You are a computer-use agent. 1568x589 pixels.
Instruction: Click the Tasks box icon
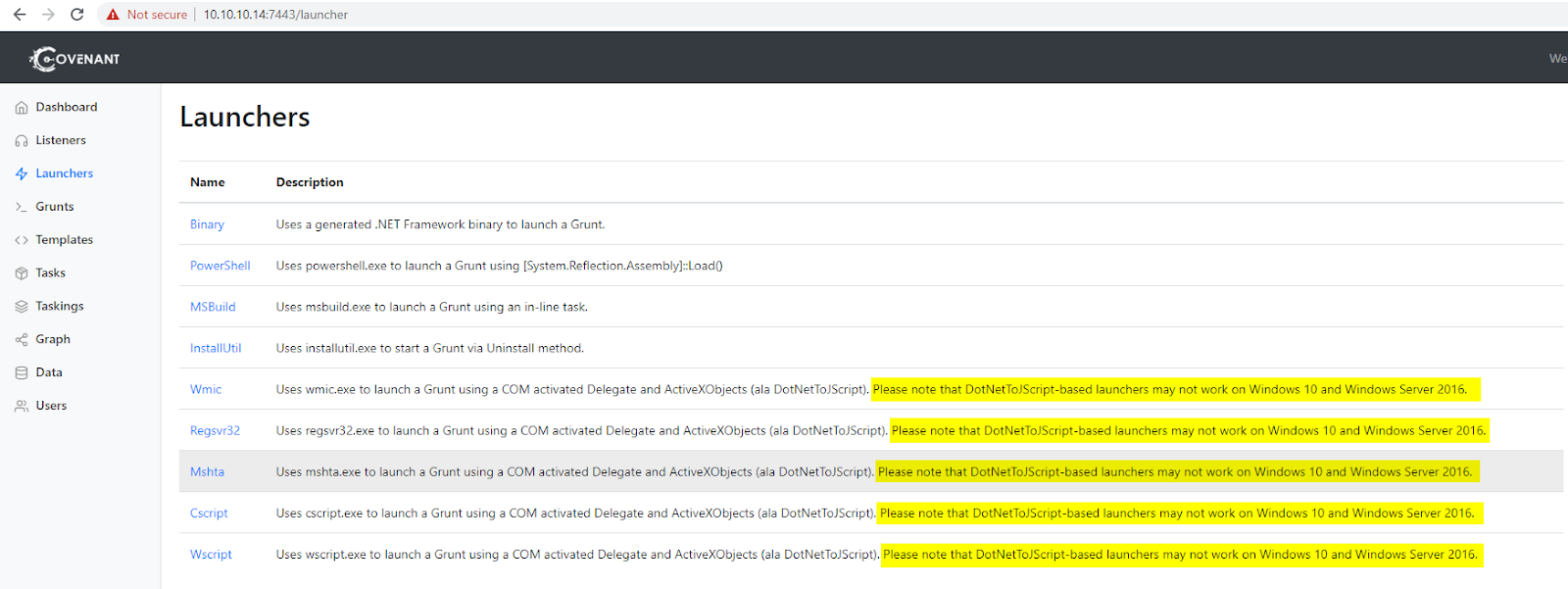click(22, 273)
